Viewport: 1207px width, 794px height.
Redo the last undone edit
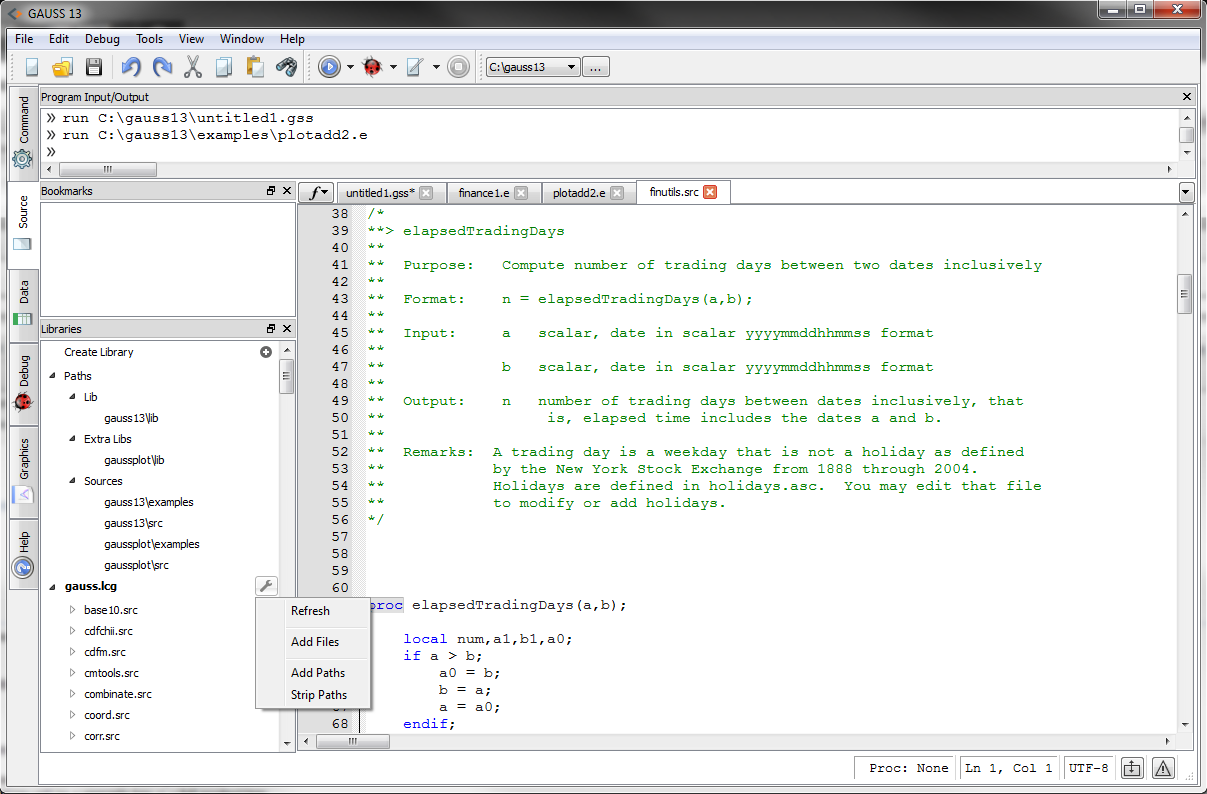point(162,67)
